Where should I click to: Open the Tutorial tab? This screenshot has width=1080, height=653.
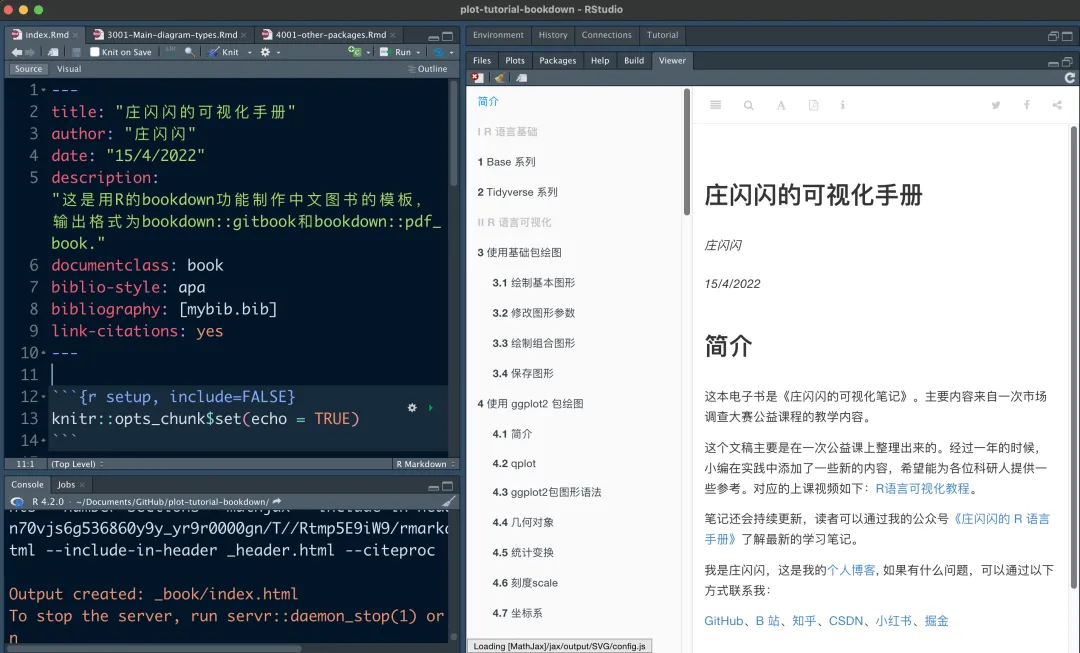[x=662, y=35]
